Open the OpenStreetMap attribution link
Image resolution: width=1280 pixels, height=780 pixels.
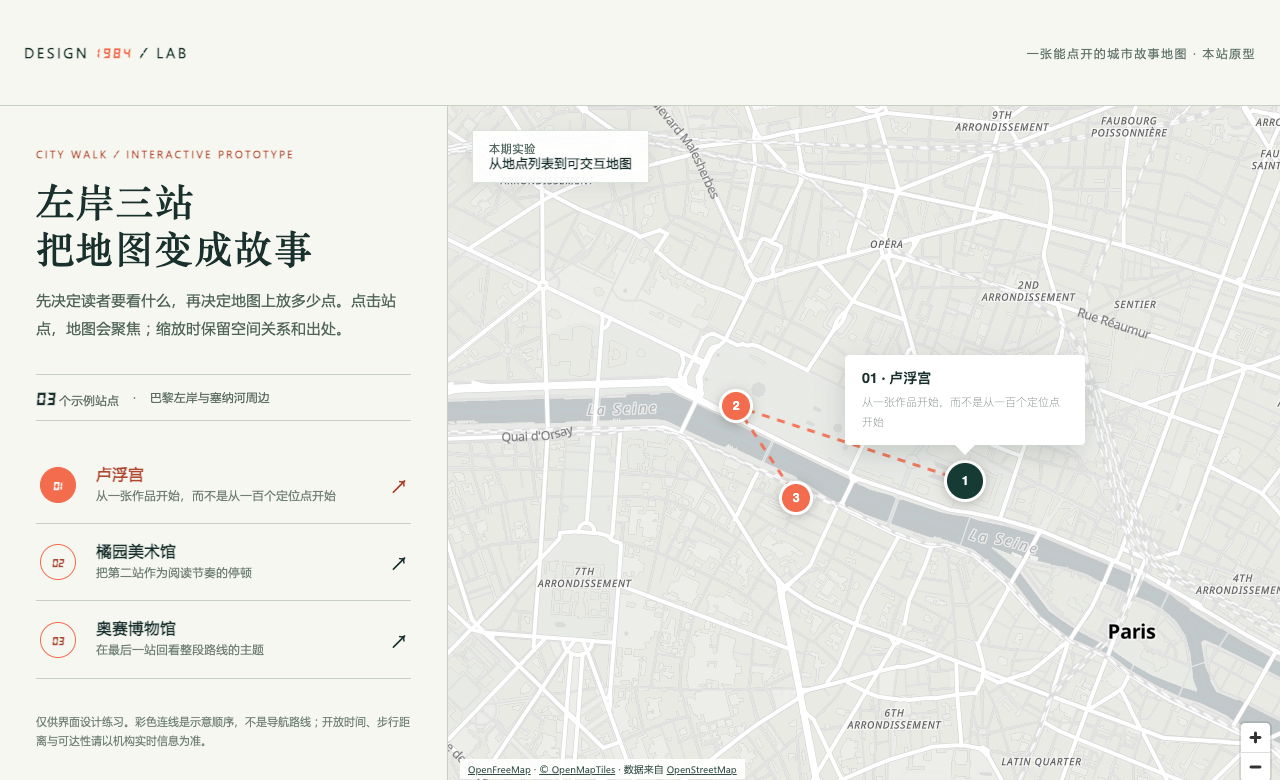pos(701,770)
